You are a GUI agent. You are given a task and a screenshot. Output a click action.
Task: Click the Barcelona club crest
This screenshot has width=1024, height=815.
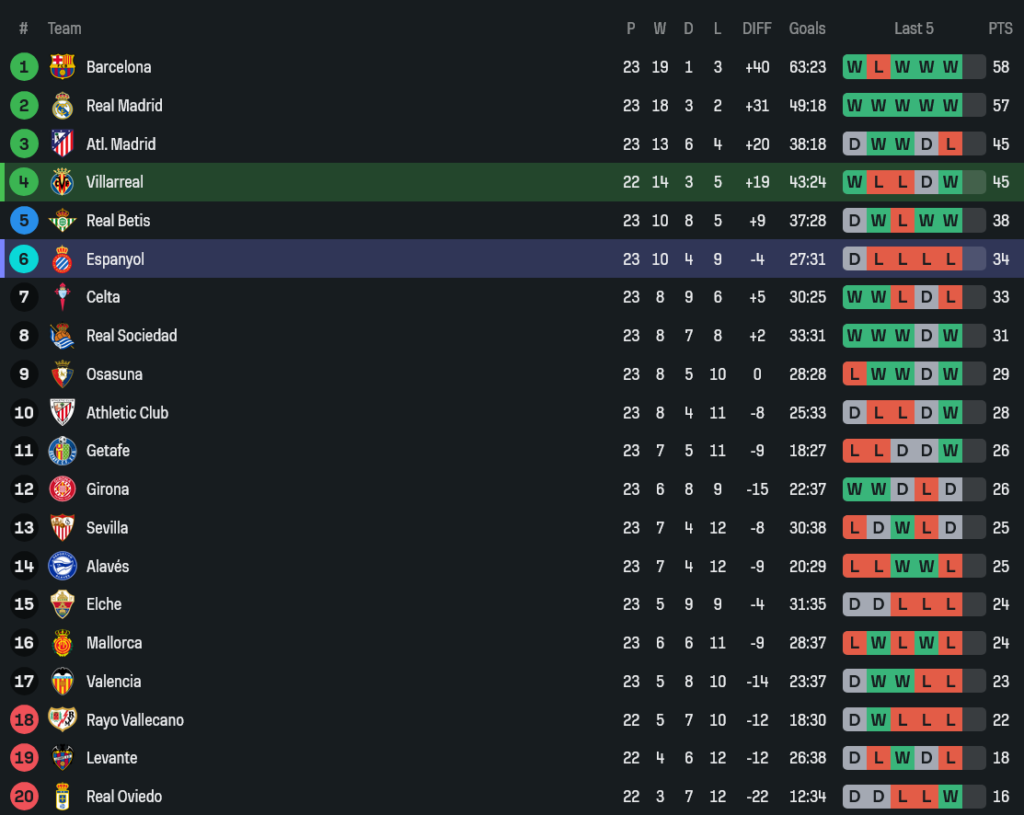tap(62, 67)
